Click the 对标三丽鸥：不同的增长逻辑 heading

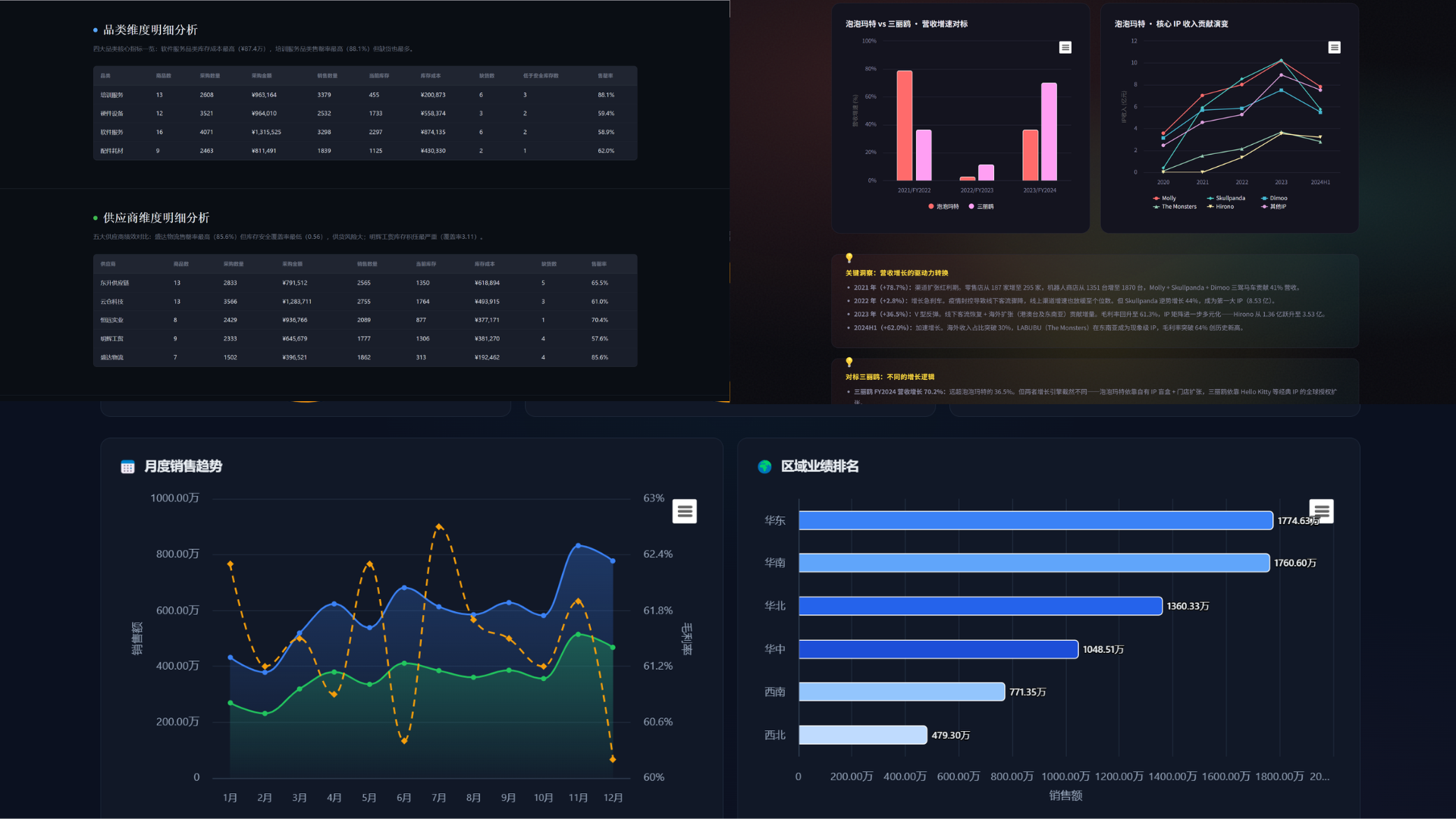point(890,377)
